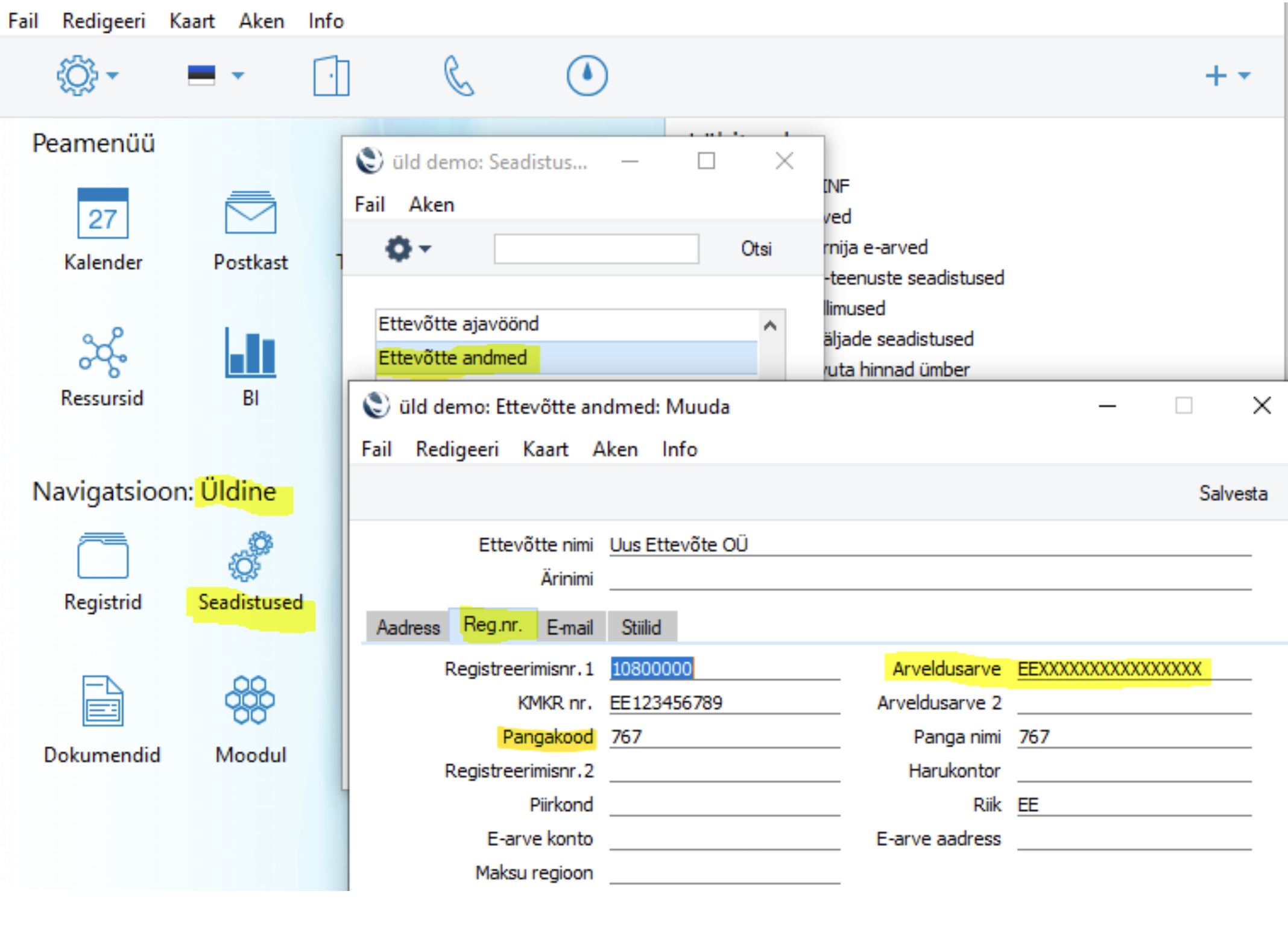This screenshot has width=1288, height=938.
Task: Click the Salvesta button
Action: pos(1233,494)
